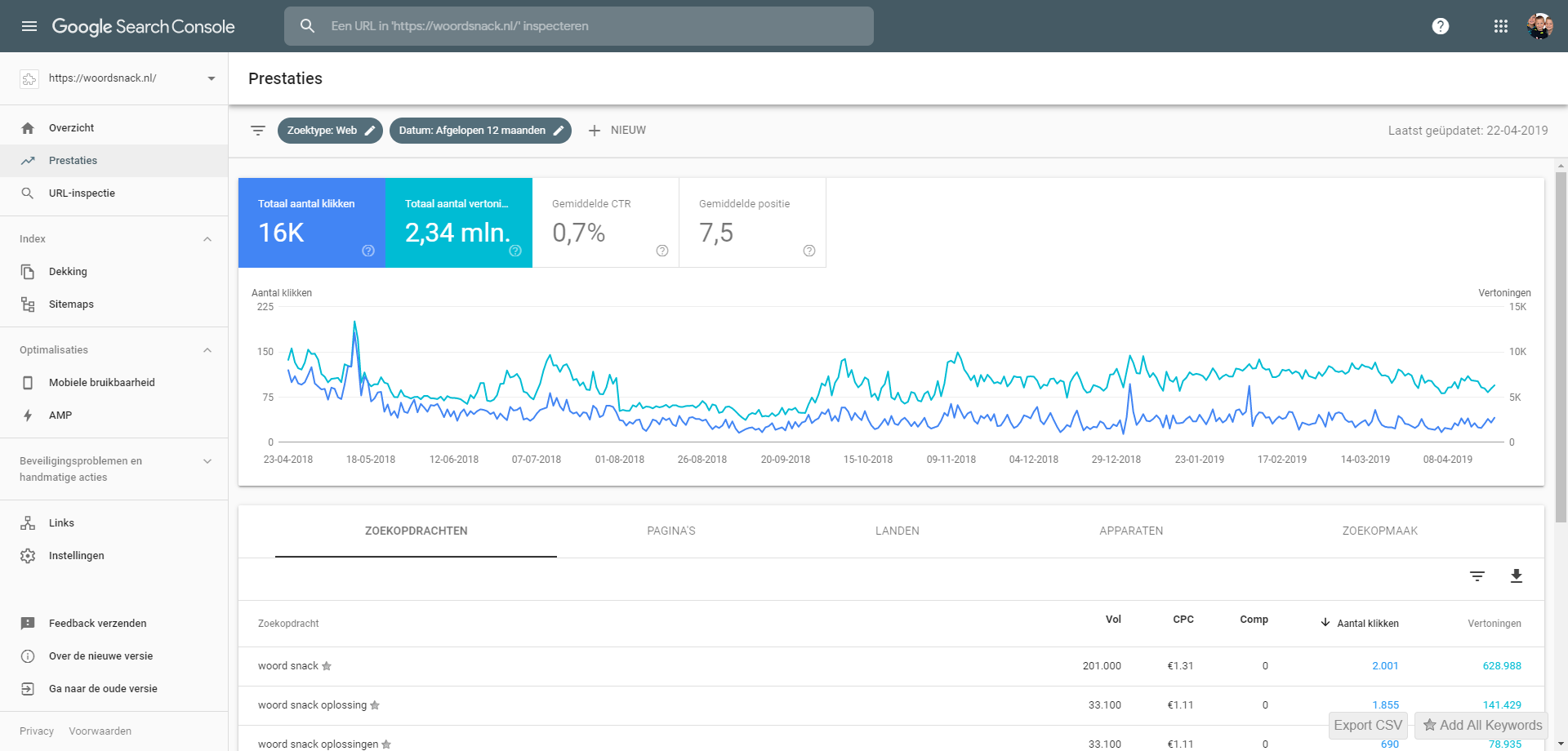Click the Feedback verzenden speech icon
Viewport: 1568px width, 751px height.
pyautogui.click(x=28, y=624)
